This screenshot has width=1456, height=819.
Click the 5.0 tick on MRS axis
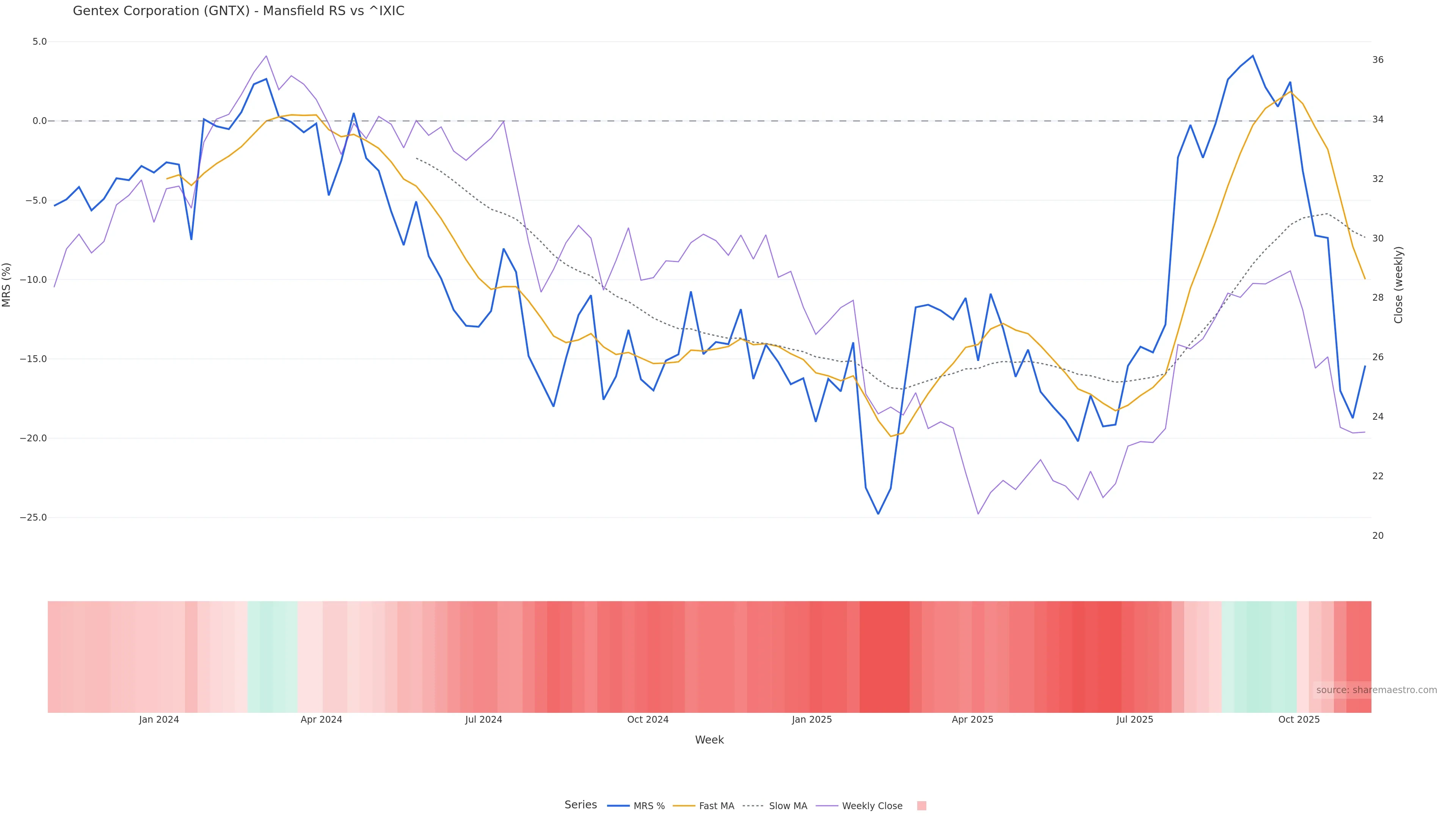pyautogui.click(x=39, y=42)
